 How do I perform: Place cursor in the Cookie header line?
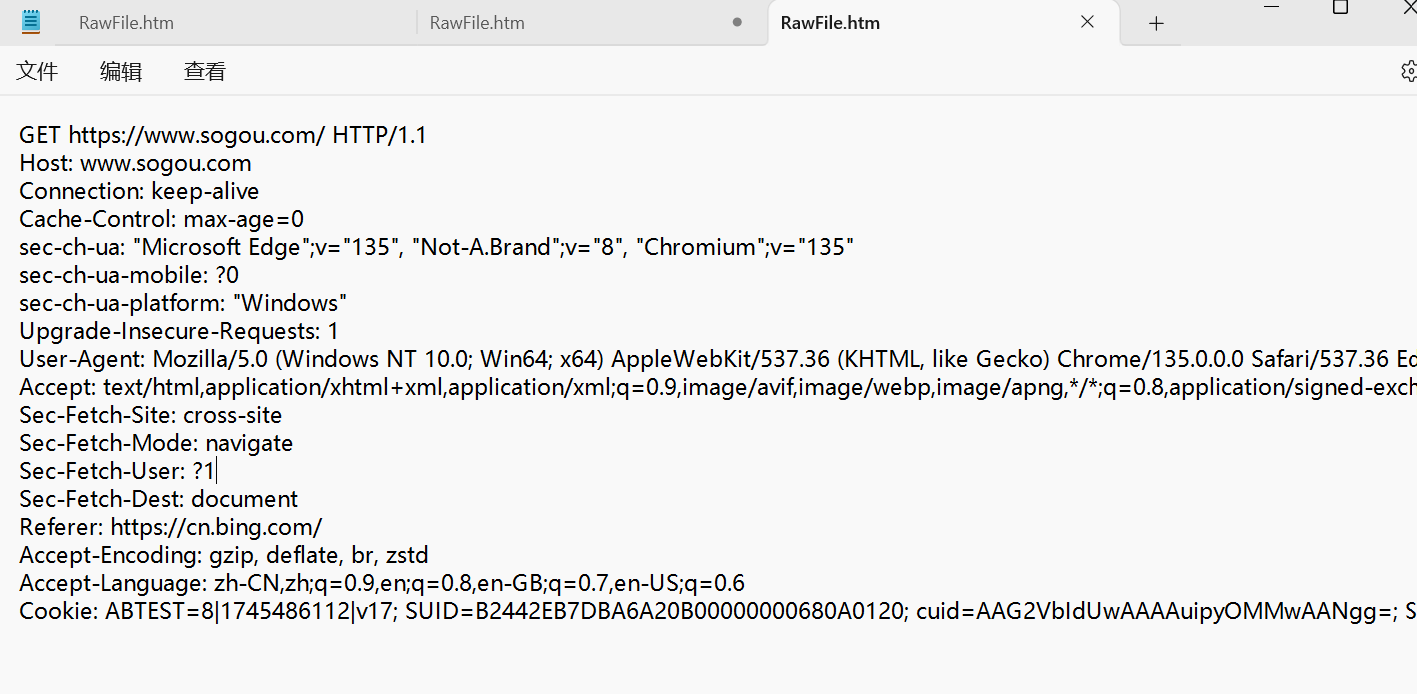point(718,611)
